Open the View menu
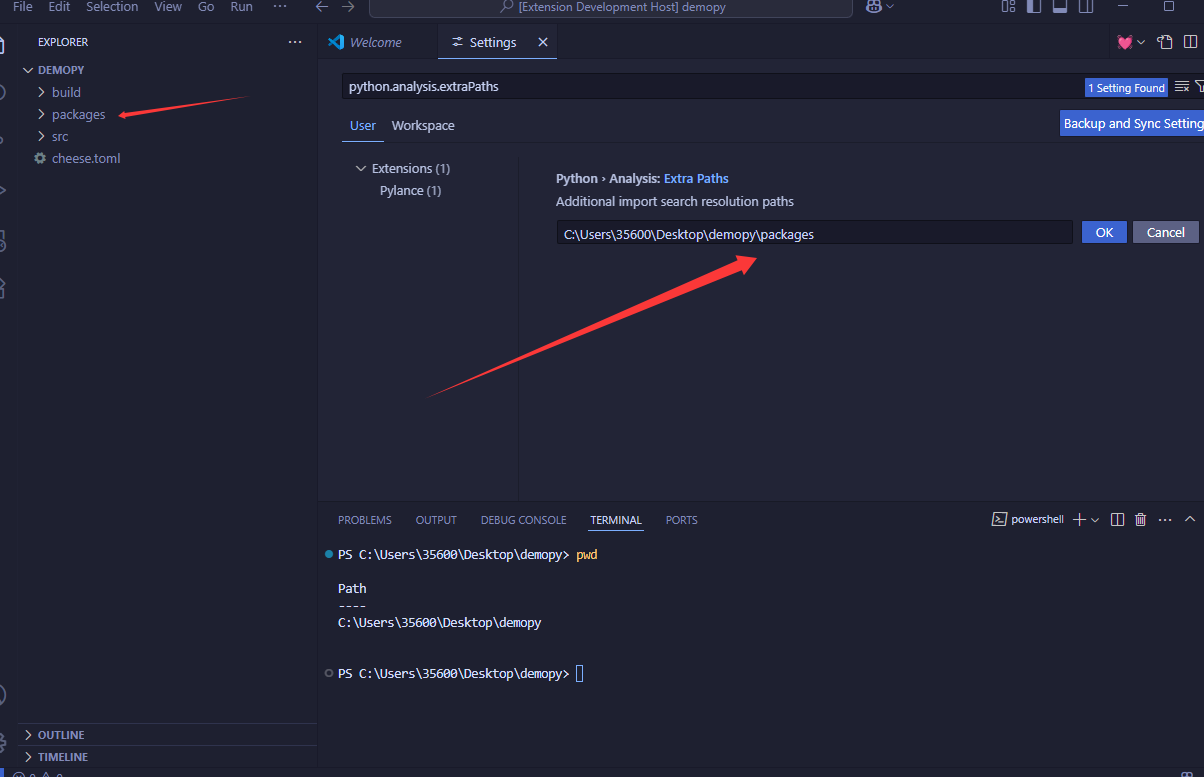This screenshot has width=1204, height=777. pos(168,6)
